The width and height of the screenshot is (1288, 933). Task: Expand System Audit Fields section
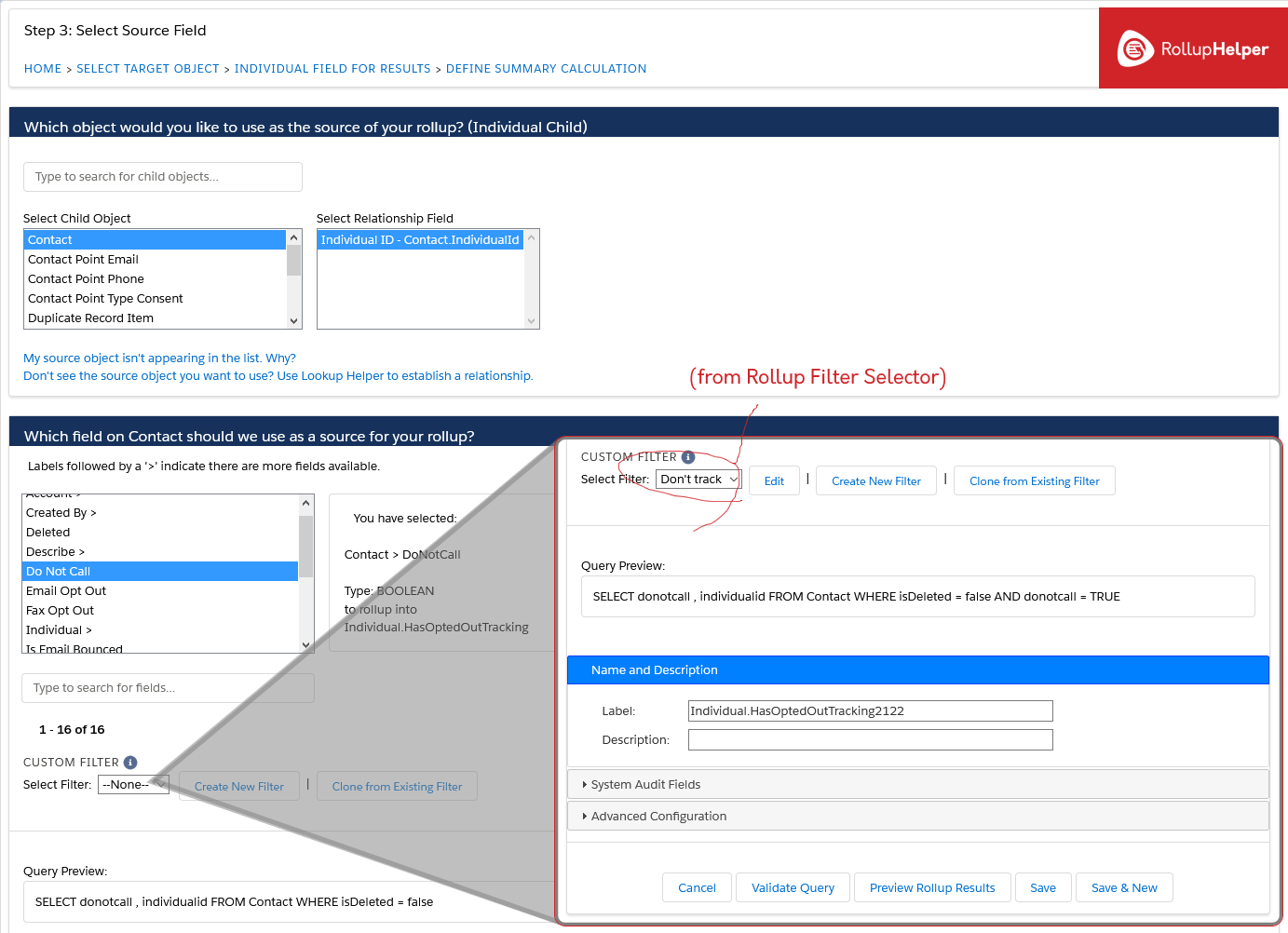tap(918, 785)
